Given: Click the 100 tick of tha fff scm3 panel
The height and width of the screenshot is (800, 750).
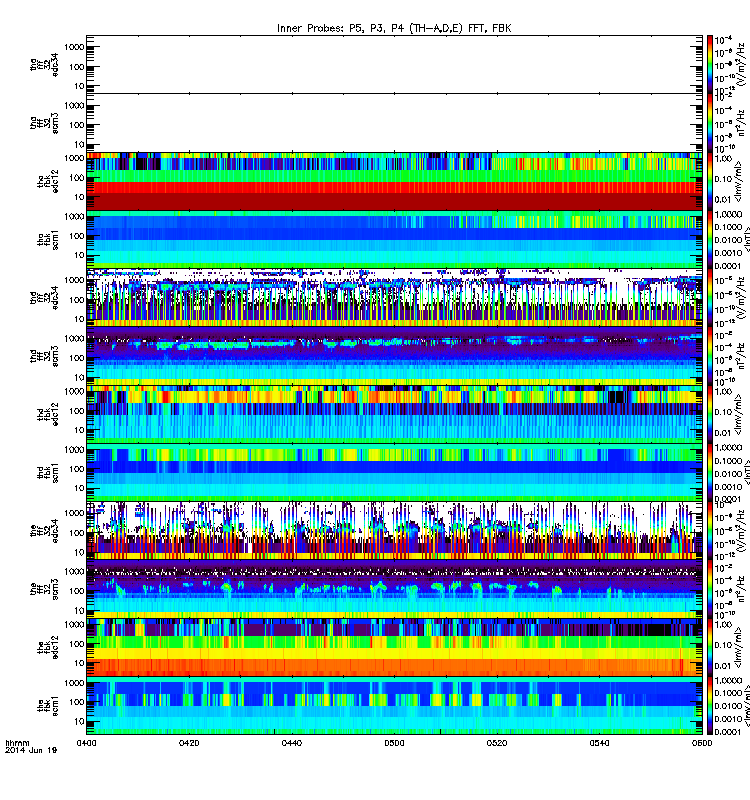Looking at the screenshot, I should coord(77,125).
